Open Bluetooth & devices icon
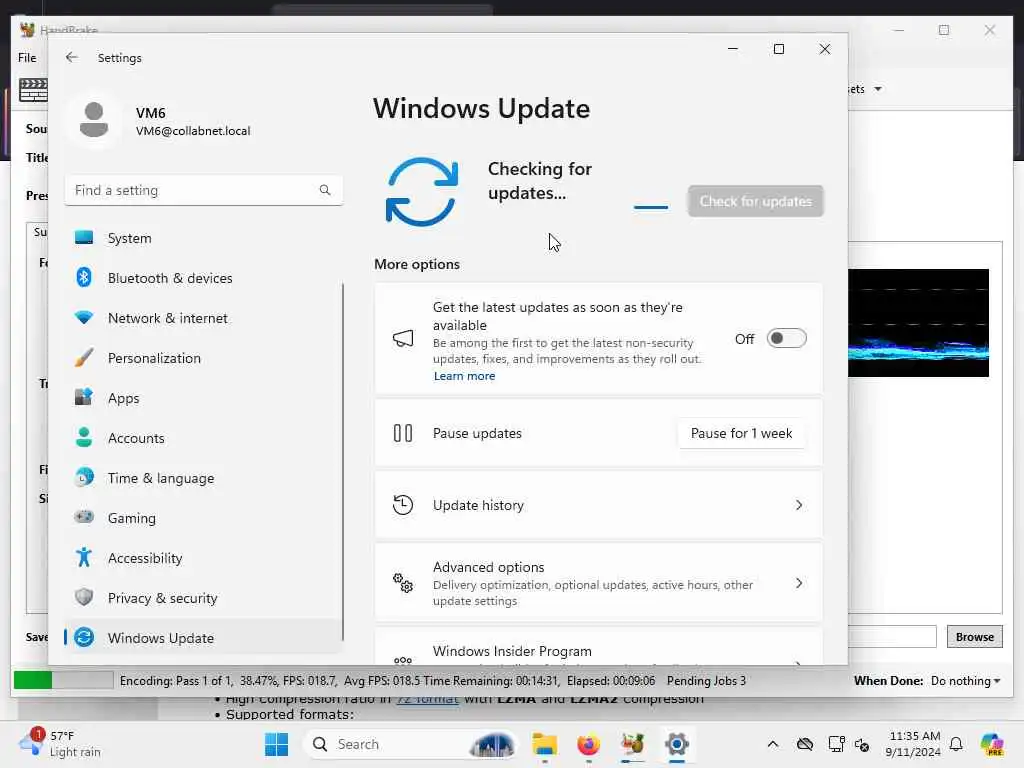Viewport: 1024px width, 768px height. click(x=84, y=278)
